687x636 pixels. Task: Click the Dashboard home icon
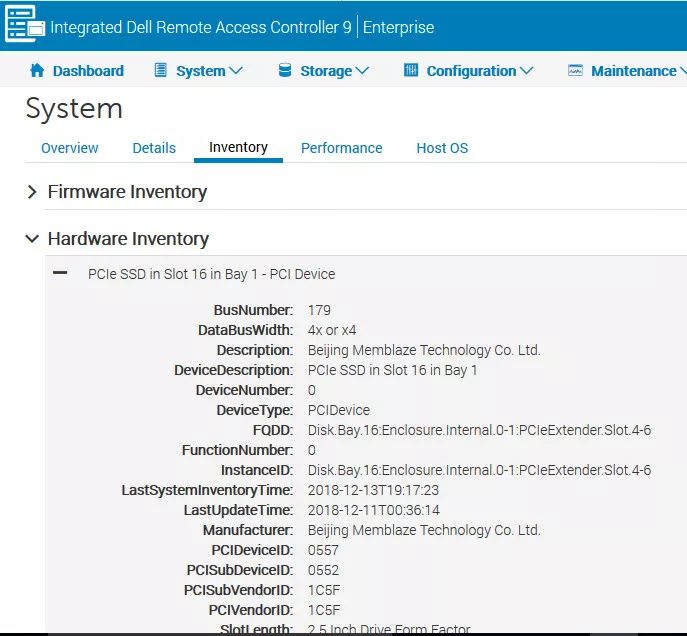pyautogui.click(x=37, y=70)
